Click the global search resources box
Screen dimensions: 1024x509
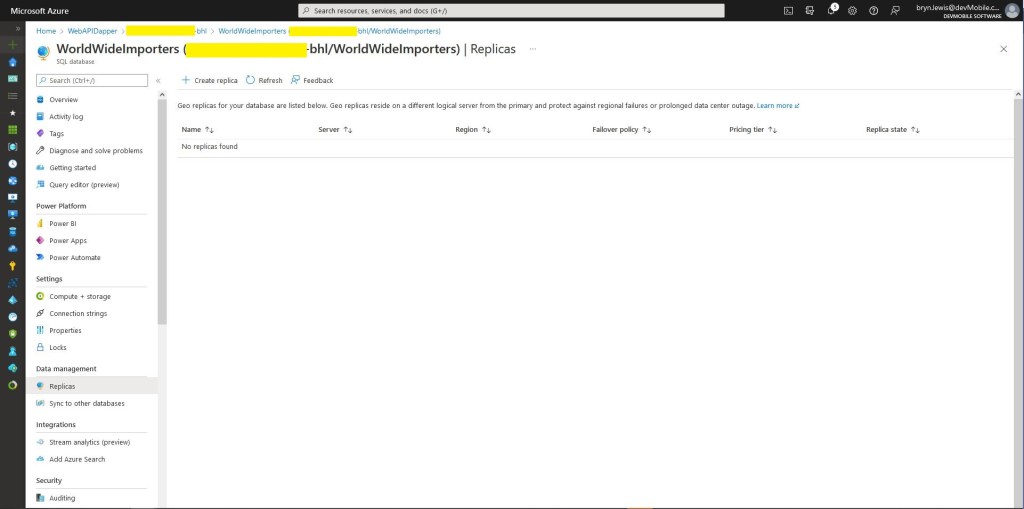[511, 10]
